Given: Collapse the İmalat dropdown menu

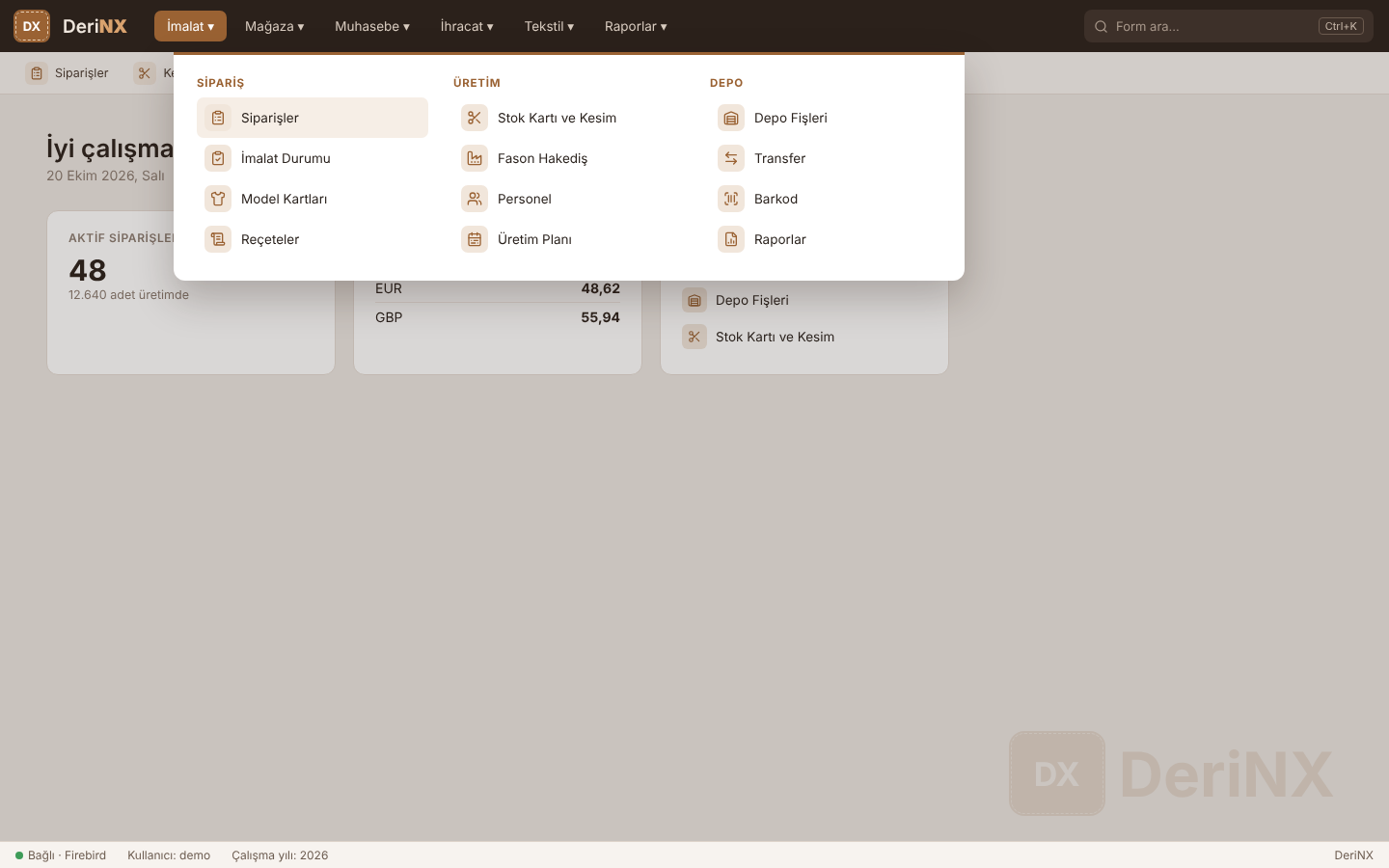Looking at the screenshot, I should click(190, 26).
